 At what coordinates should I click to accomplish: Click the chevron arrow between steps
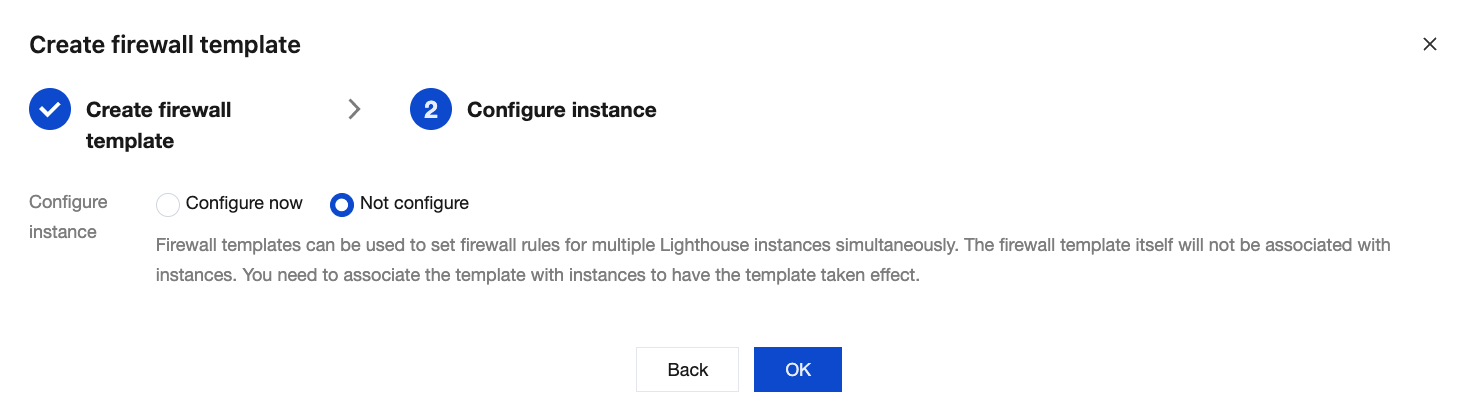[x=354, y=110]
